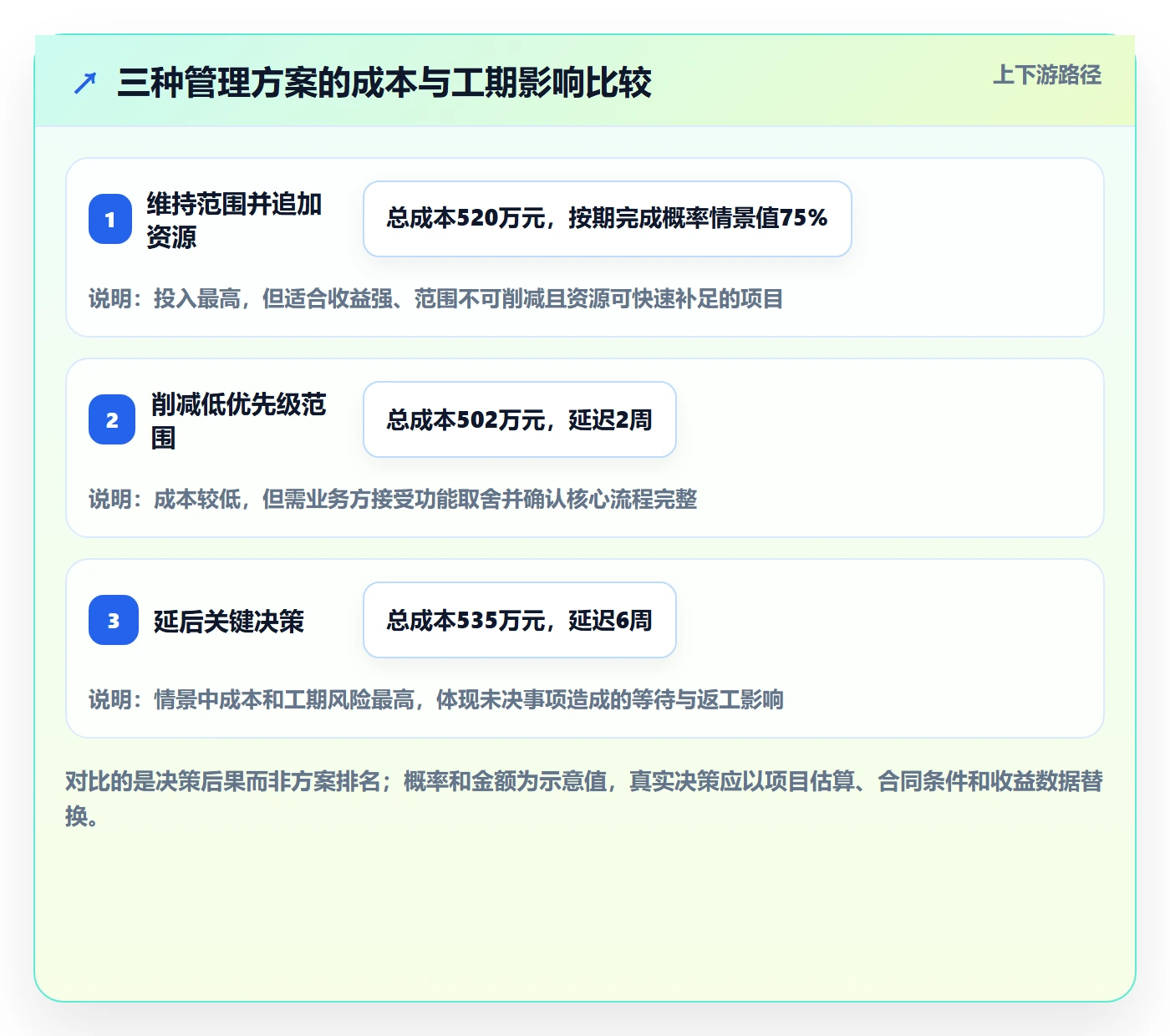Click the note starting 说明：情景中成本和工期风险最高
This screenshot has width=1170, height=1036.
pos(436,699)
